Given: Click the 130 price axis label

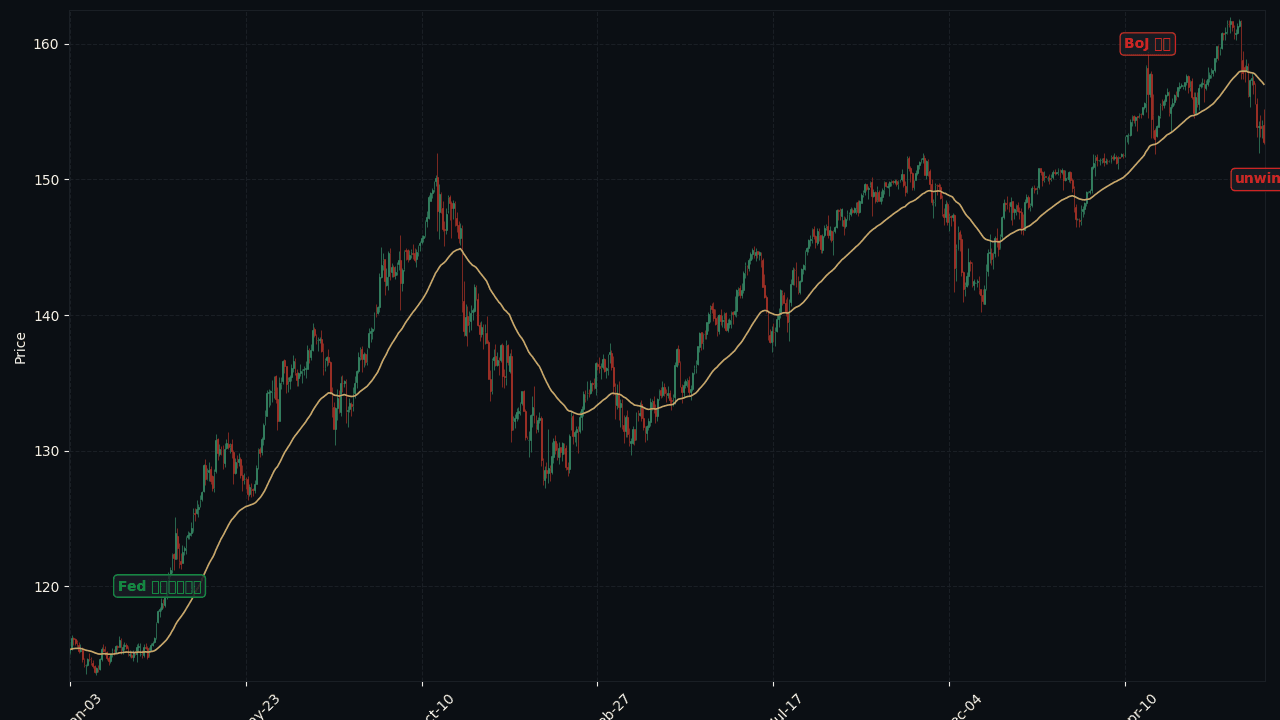Looking at the screenshot, I should (x=47, y=451).
